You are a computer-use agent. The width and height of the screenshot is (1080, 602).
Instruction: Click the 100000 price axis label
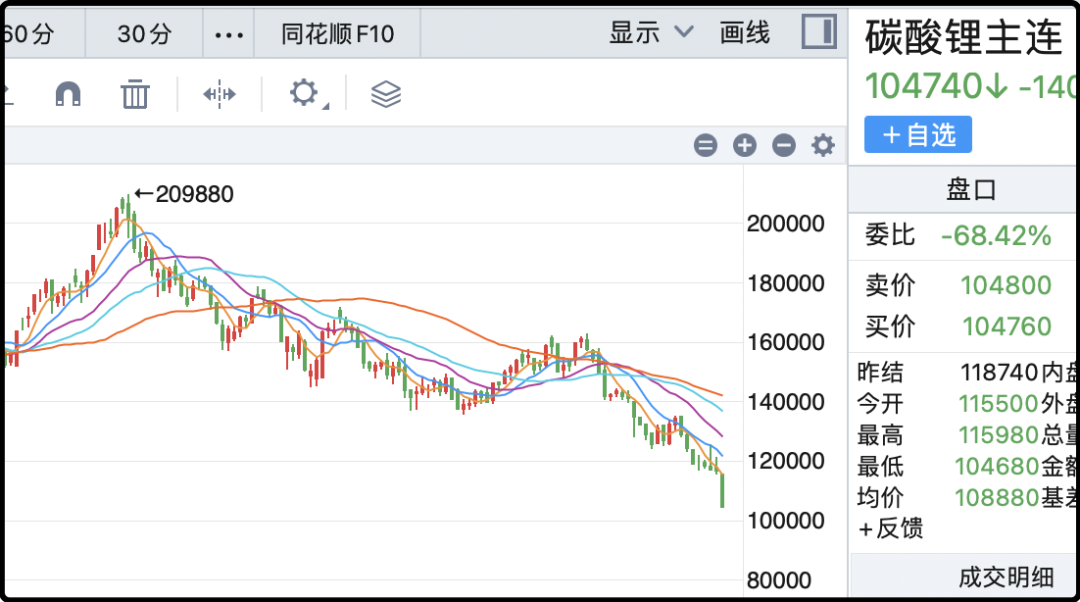point(786,521)
